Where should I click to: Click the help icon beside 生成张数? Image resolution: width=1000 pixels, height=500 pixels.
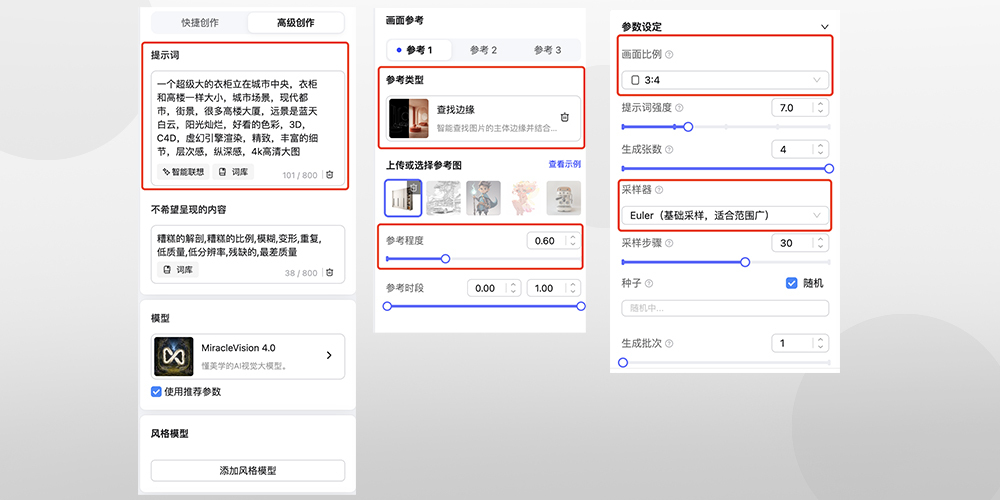[668, 150]
